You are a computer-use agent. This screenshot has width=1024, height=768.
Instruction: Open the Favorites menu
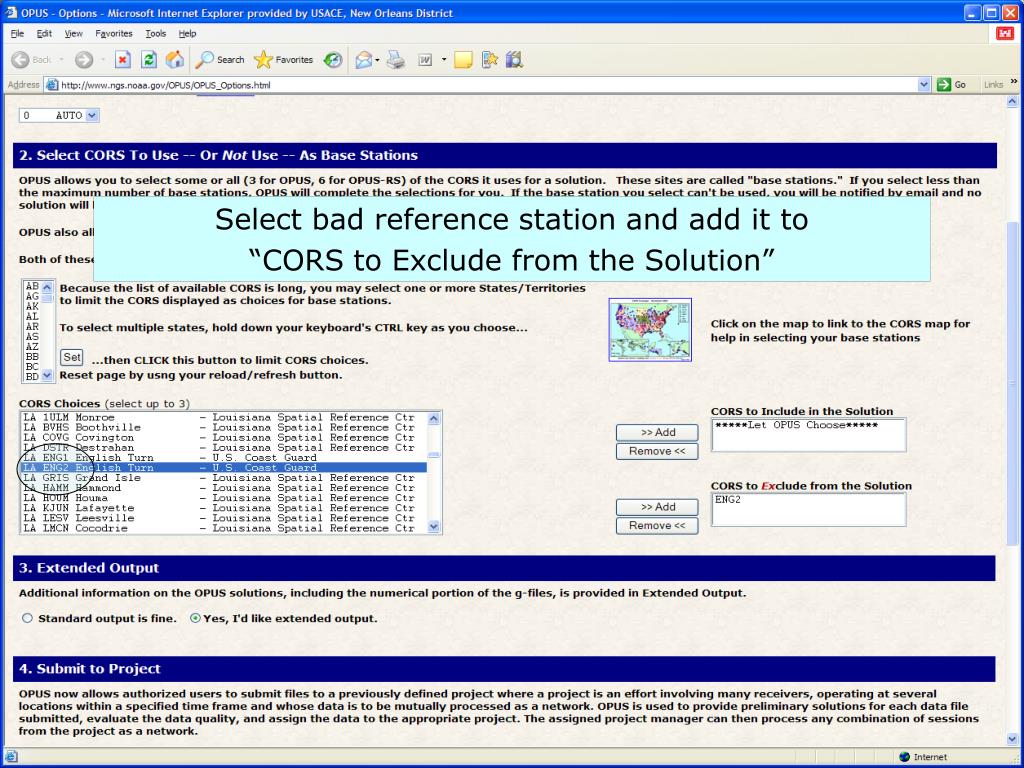pyautogui.click(x=114, y=33)
